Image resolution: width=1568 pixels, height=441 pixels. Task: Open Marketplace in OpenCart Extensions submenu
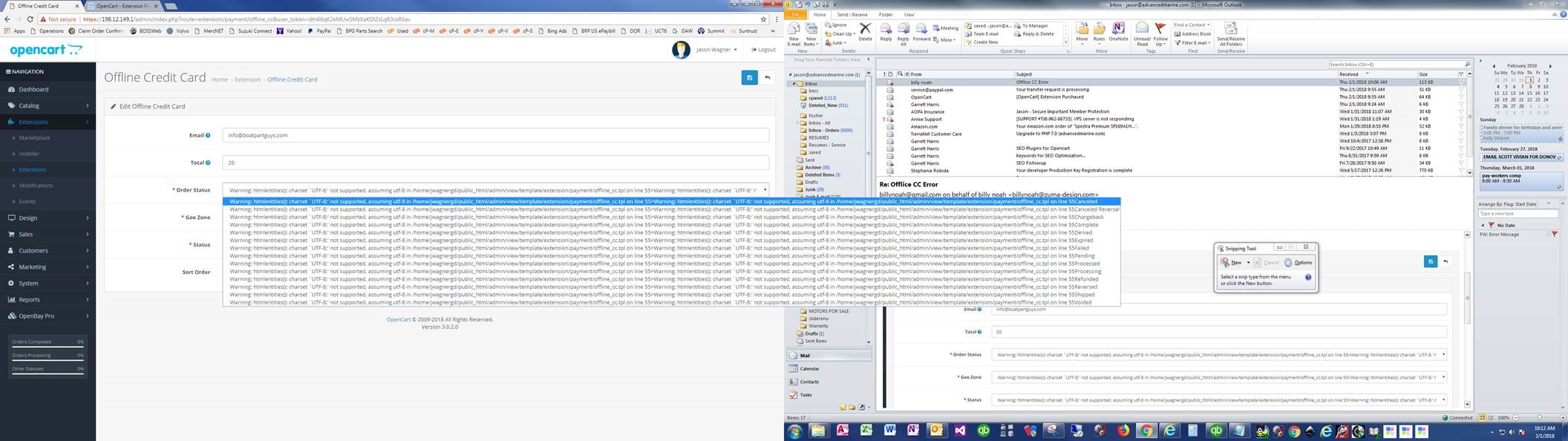point(34,138)
